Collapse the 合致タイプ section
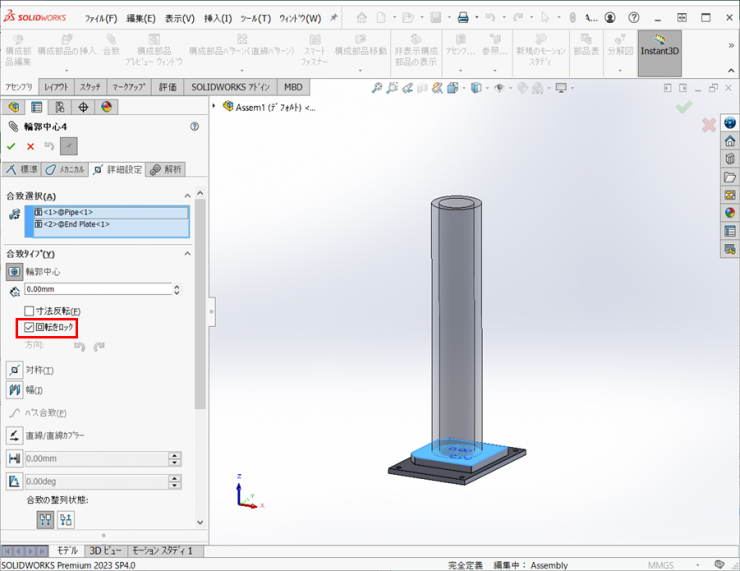This screenshot has height=571, width=740. click(188, 254)
